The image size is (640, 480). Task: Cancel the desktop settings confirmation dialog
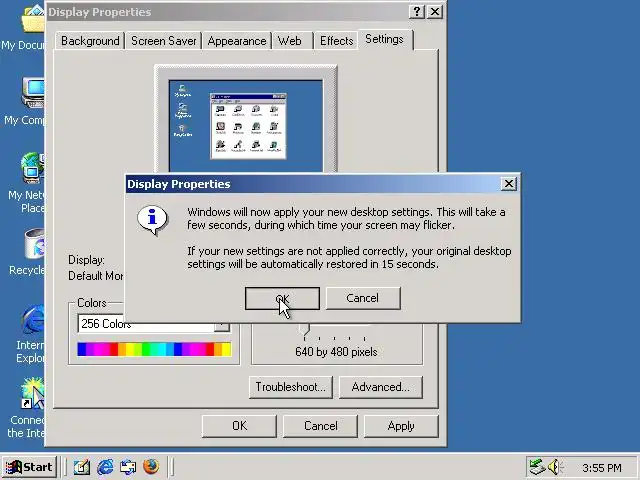point(363,298)
